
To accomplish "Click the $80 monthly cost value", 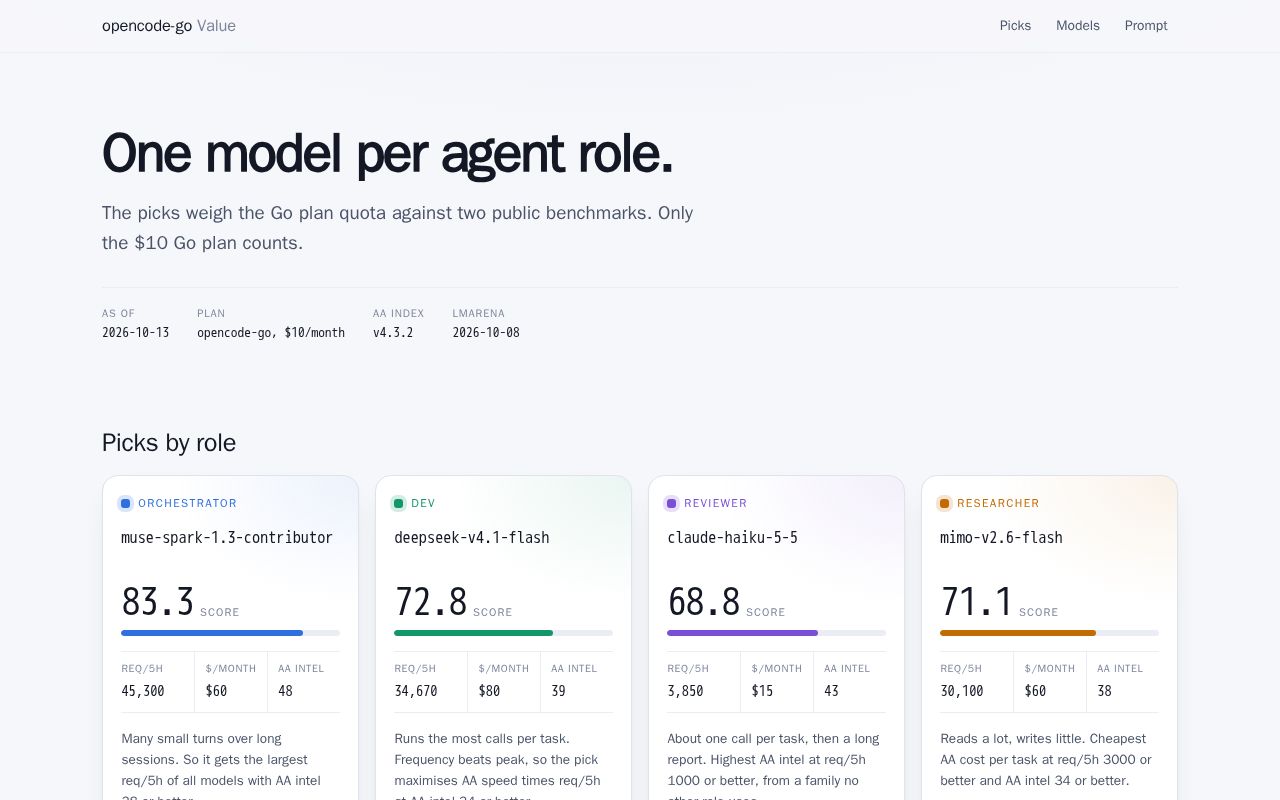I will pyautogui.click(x=490, y=691).
